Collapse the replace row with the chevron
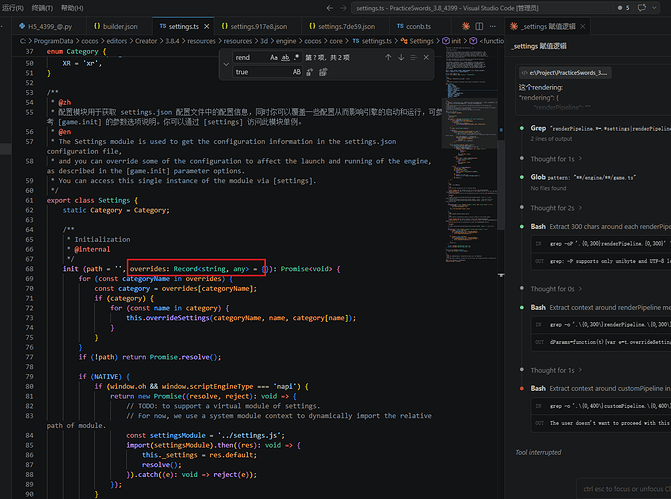Viewport: 671px width, 499px height. (x=226, y=65)
